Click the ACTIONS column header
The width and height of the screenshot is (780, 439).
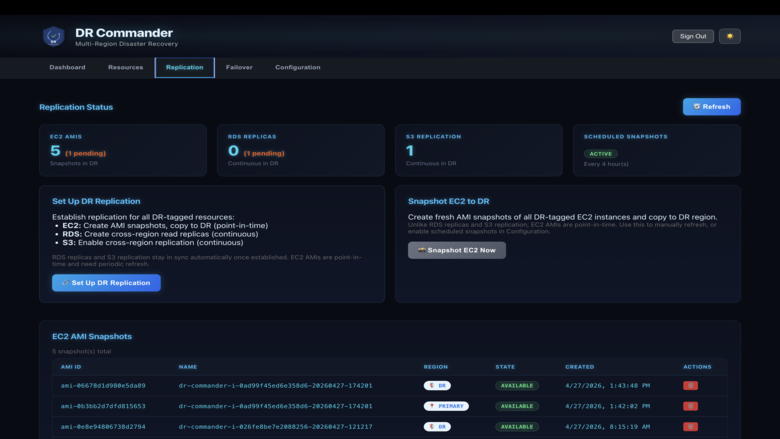pos(697,367)
